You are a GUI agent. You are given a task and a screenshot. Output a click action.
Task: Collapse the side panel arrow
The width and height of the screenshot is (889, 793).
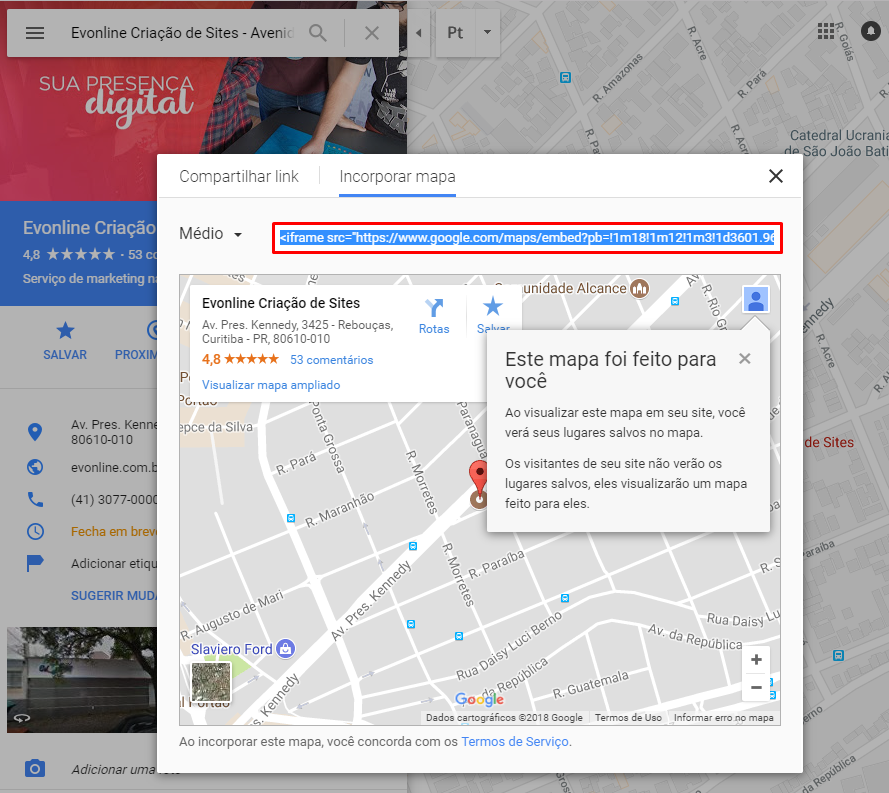pos(419,33)
